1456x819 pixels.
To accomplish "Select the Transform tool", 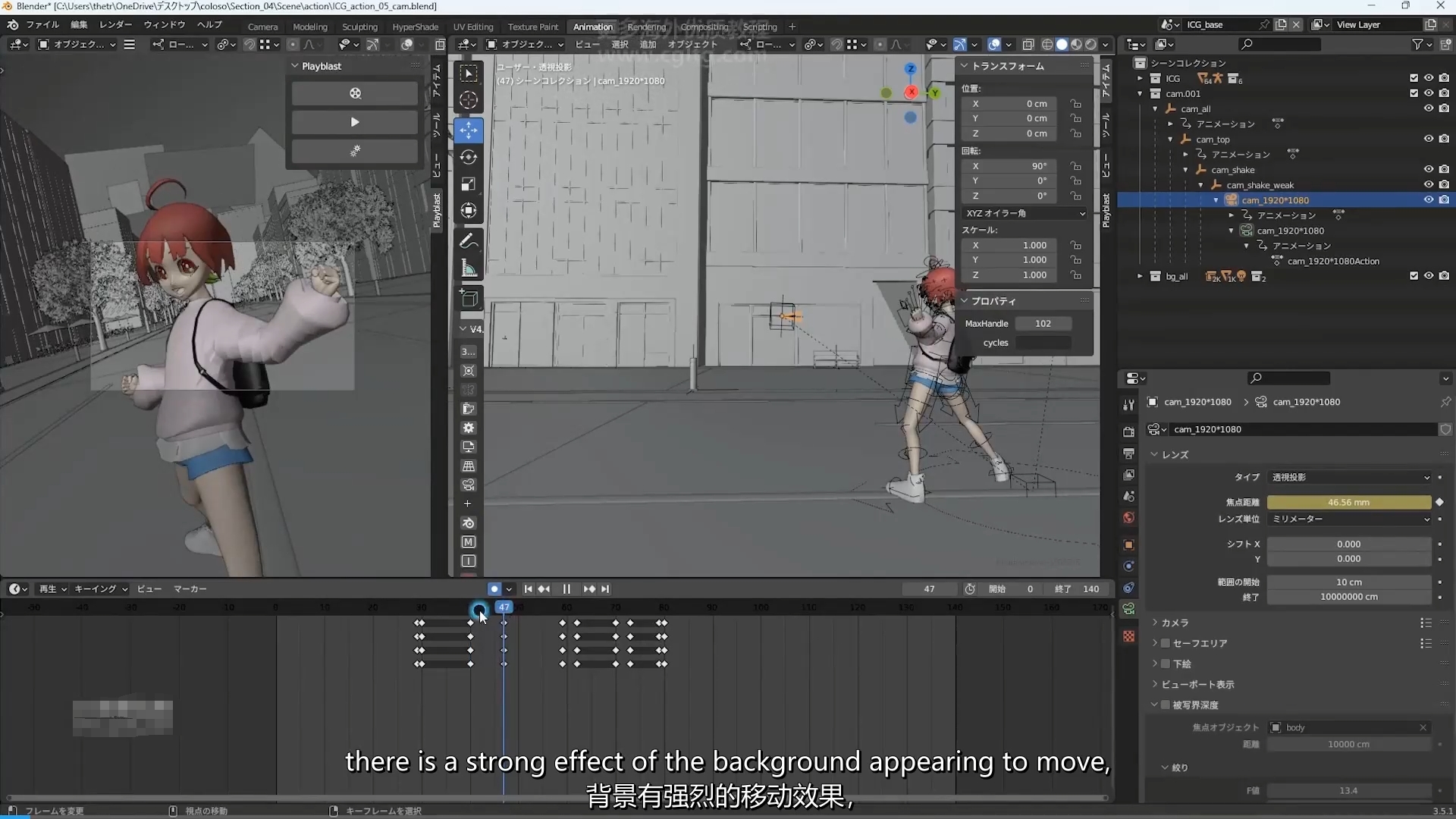I will (469, 210).
